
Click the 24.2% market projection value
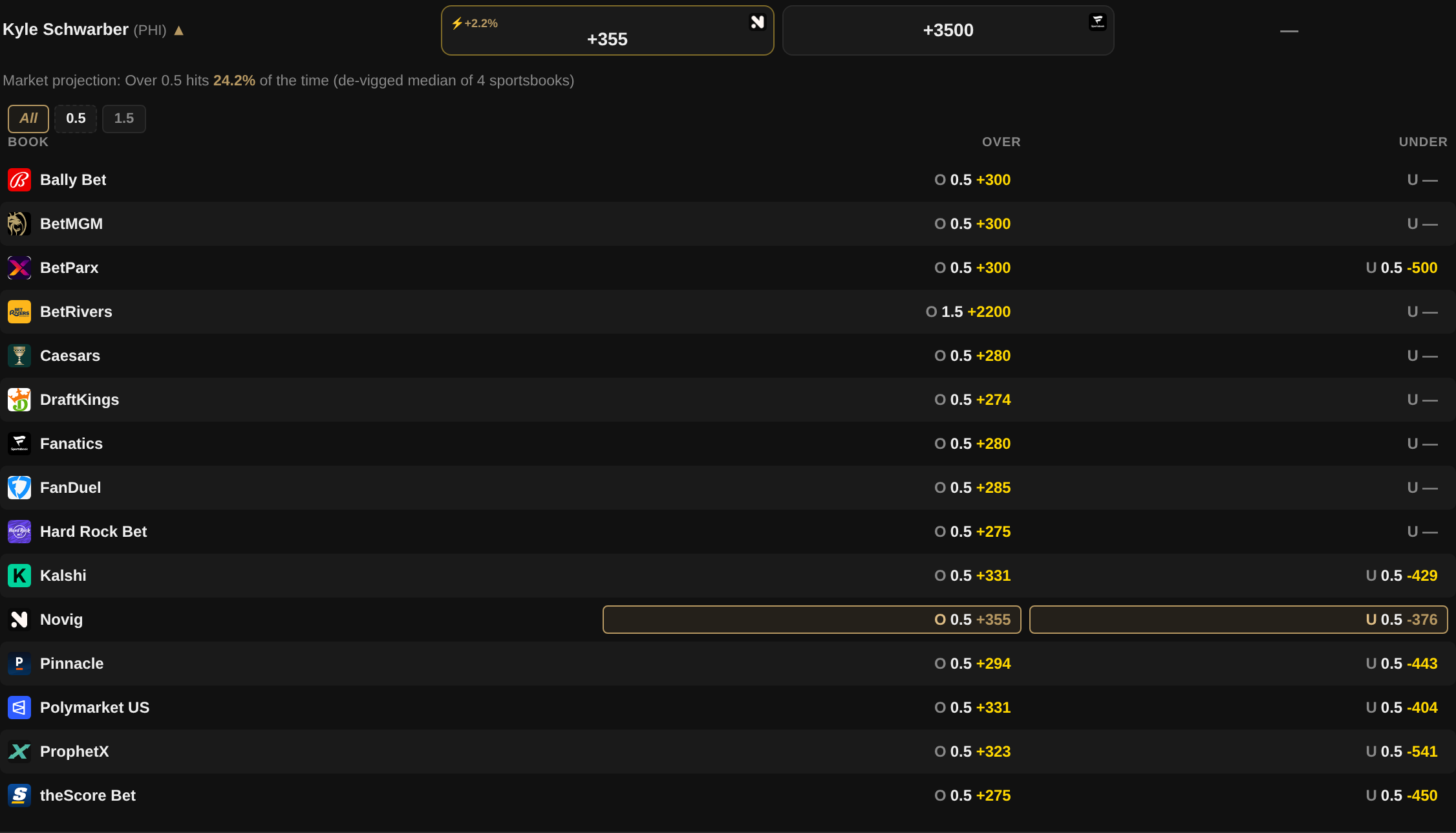click(234, 81)
